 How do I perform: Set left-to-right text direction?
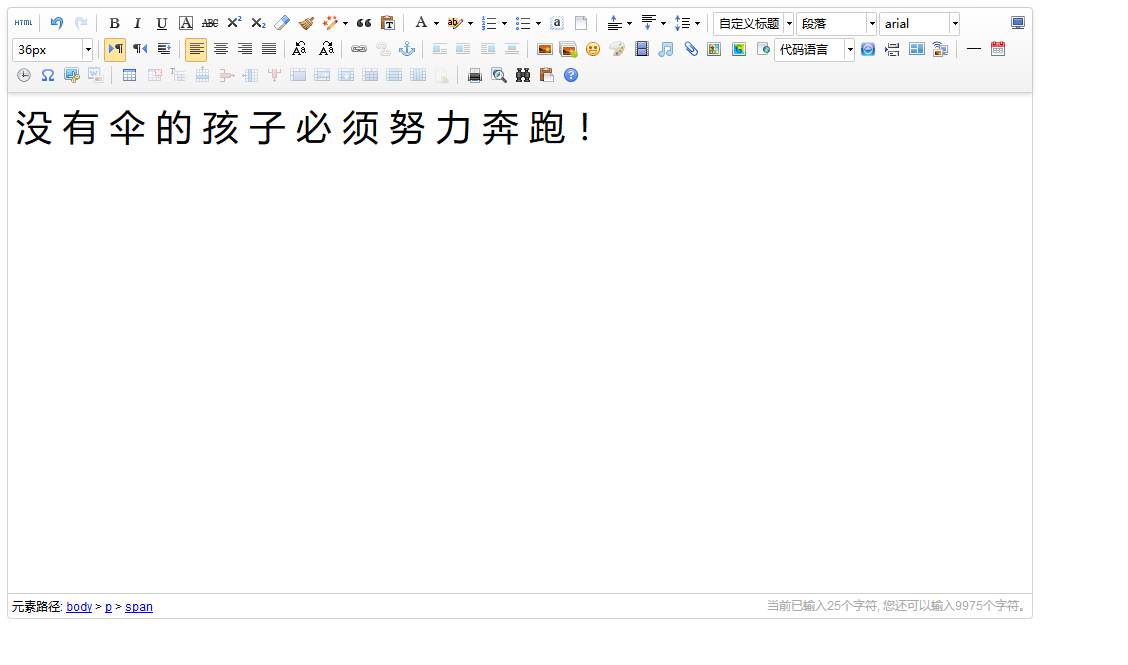[115, 49]
